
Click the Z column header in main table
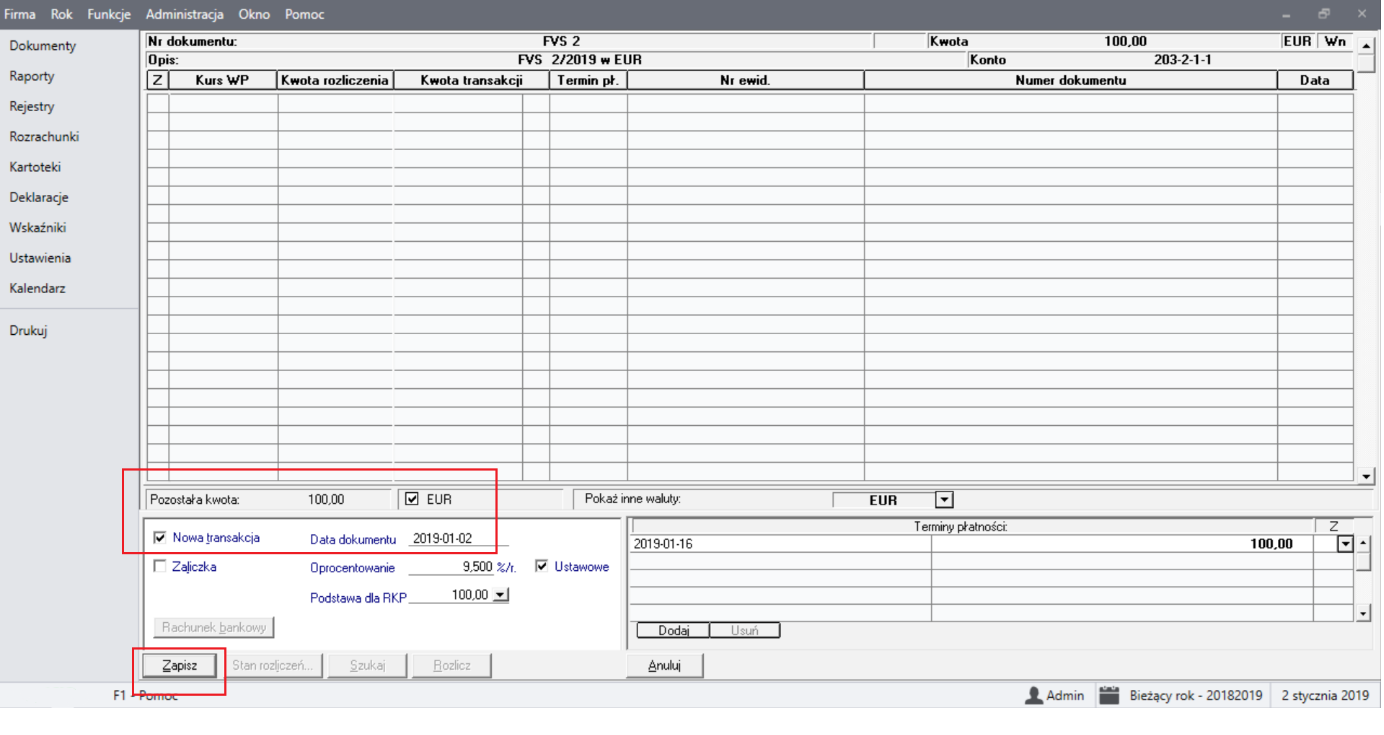pos(157,80)
